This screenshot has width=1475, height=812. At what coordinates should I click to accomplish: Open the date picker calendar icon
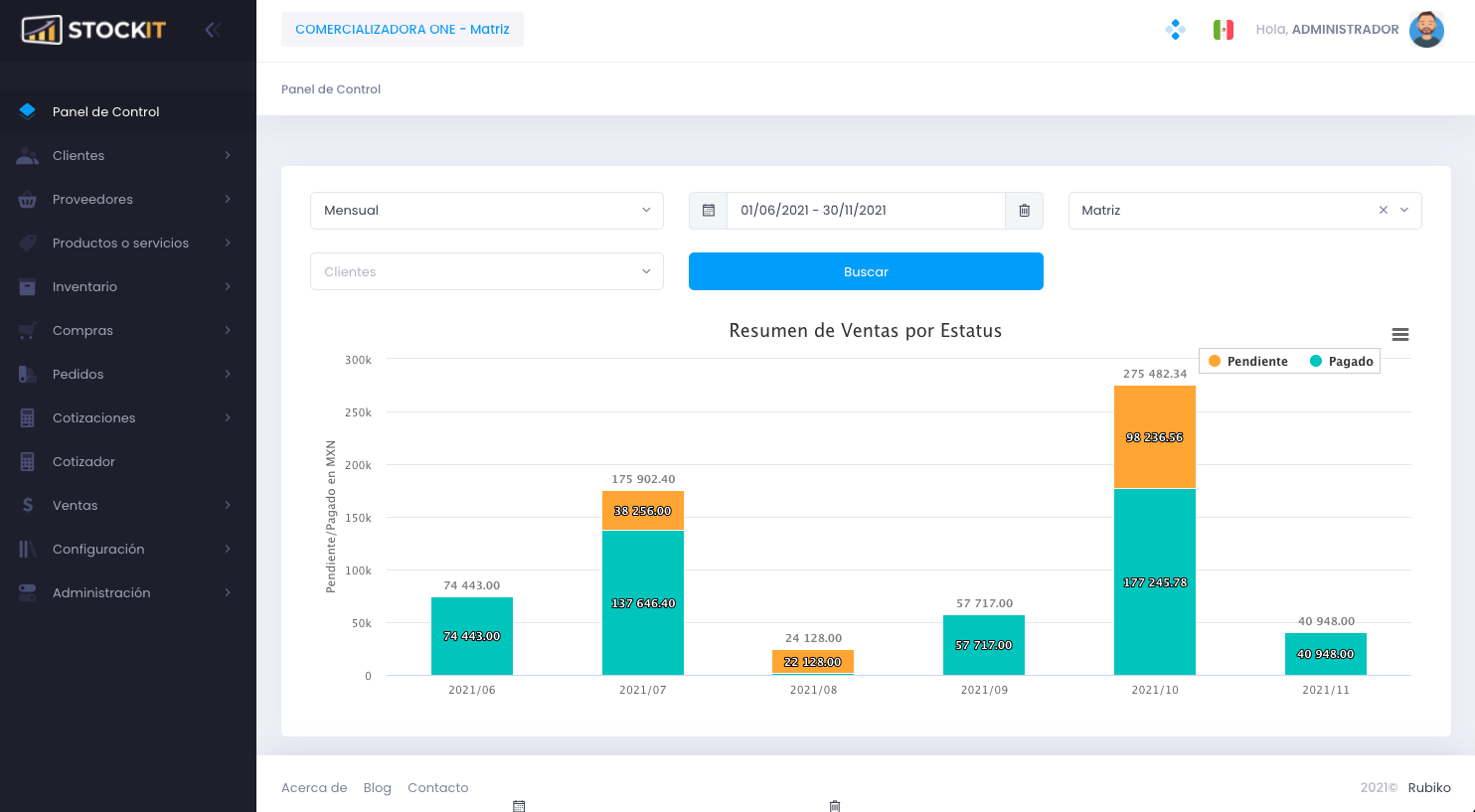pos(709,211)
